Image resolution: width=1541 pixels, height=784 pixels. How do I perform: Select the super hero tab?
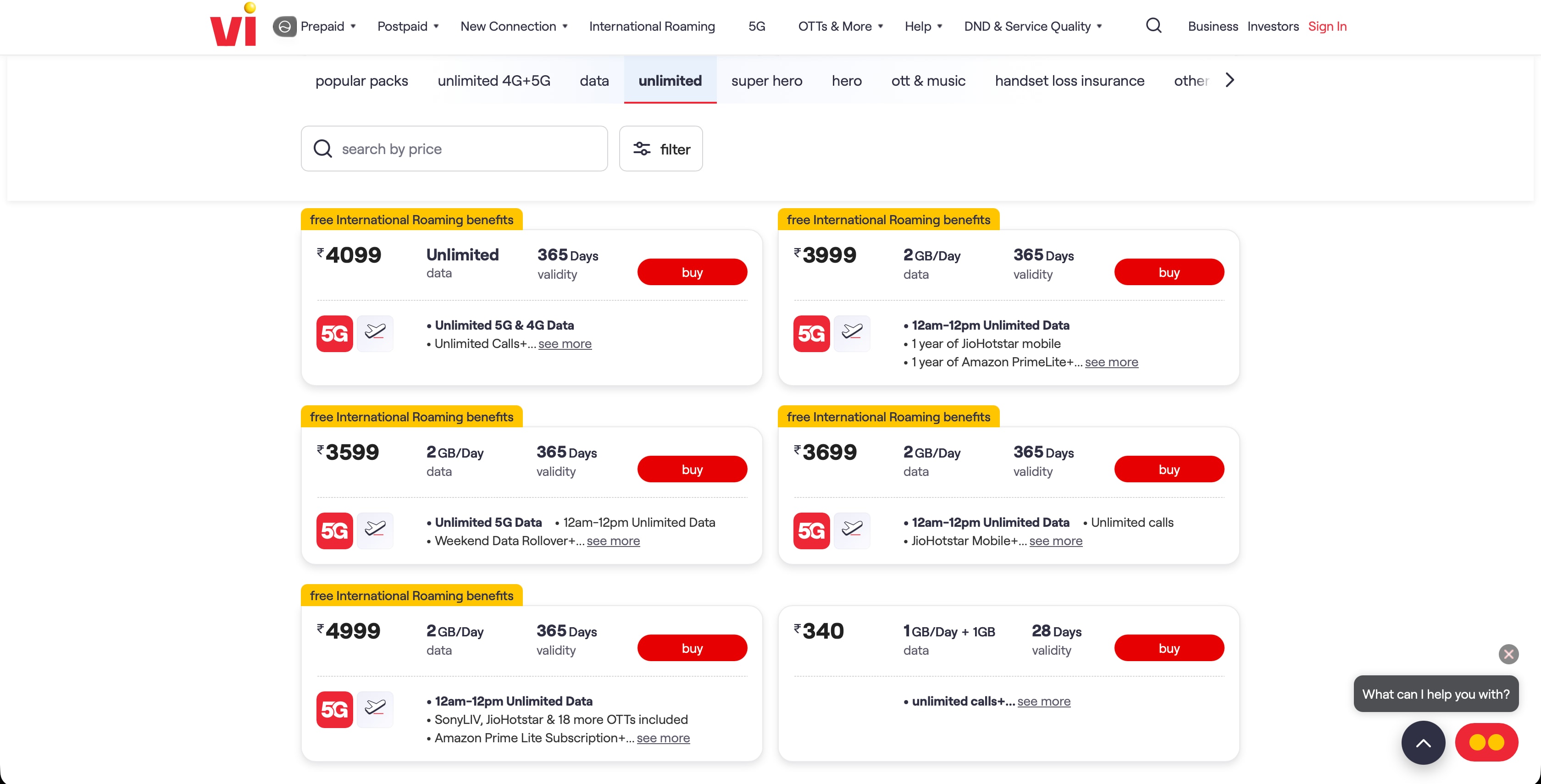766,81
